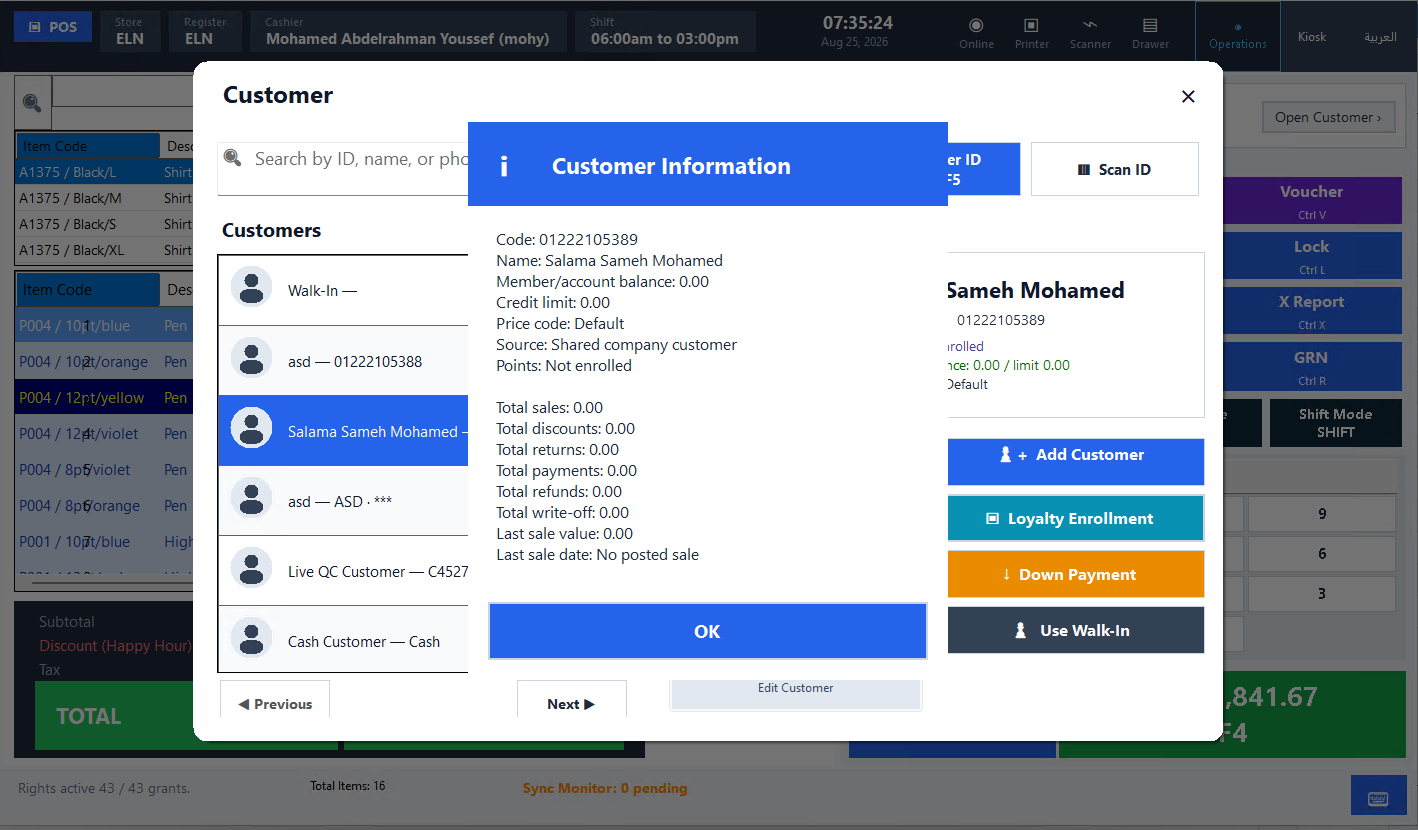Switch language to العربية

coord(1380,36)
